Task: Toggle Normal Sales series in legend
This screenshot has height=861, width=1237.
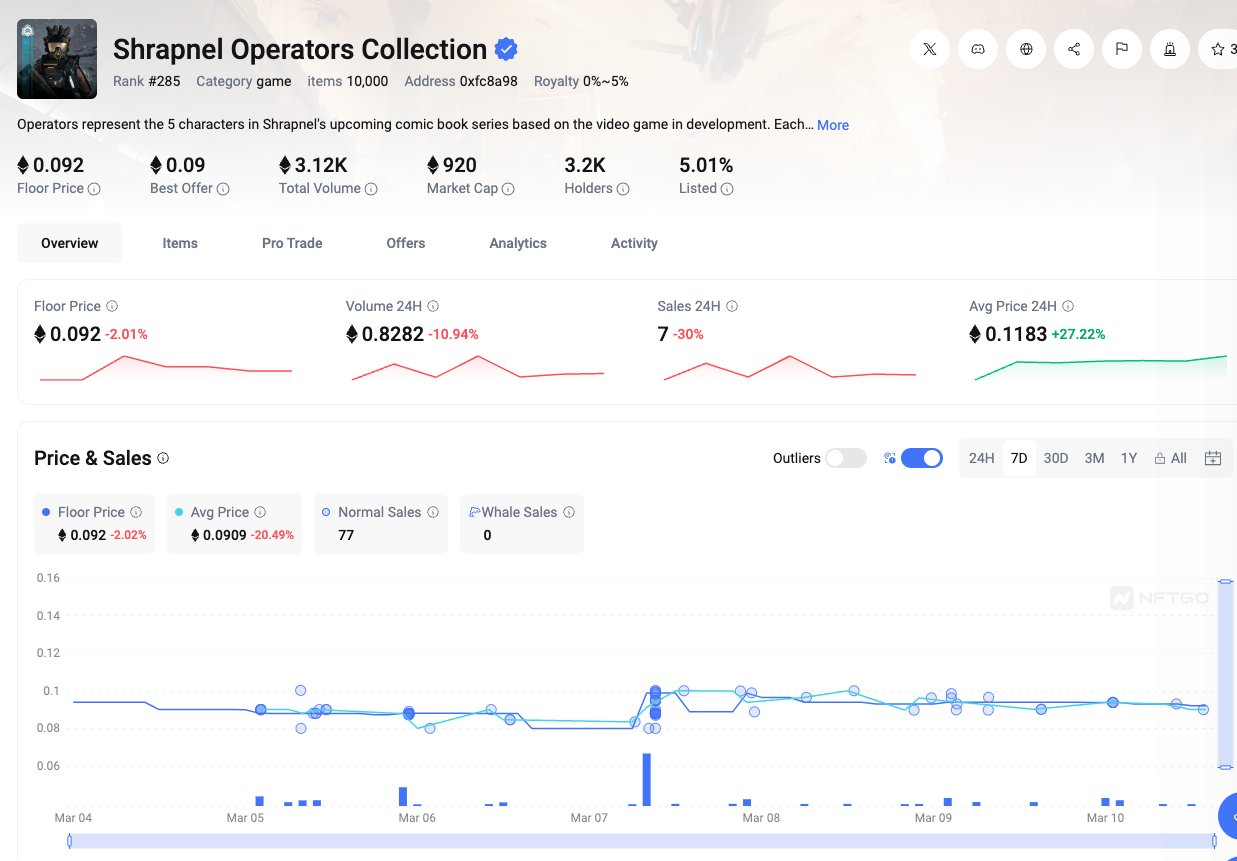Action: click(381, 523)
